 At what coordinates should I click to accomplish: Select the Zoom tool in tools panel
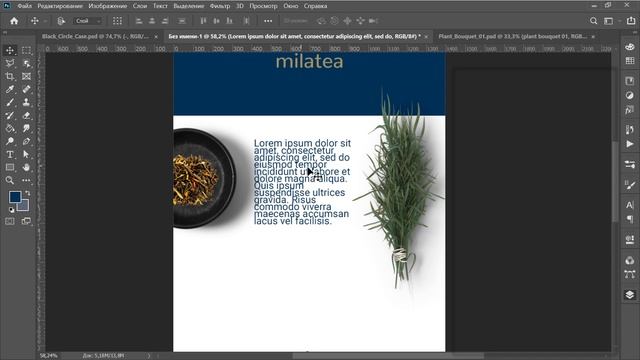(x=10, y=180)
